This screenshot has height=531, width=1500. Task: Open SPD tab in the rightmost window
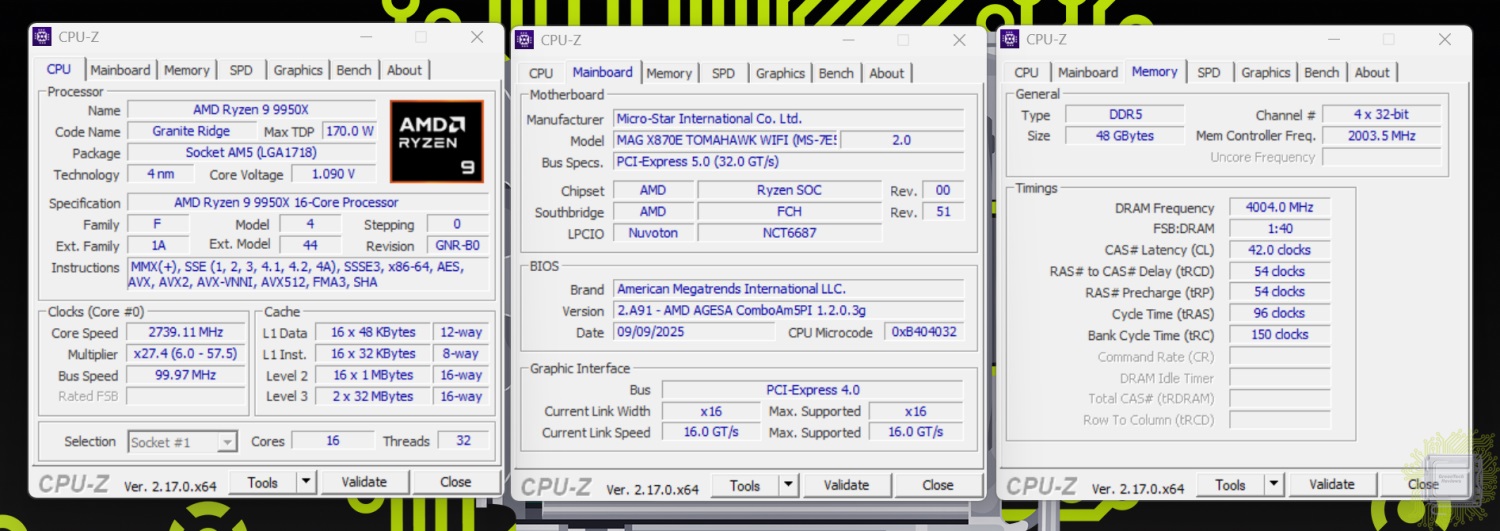tap(1208, 72)
